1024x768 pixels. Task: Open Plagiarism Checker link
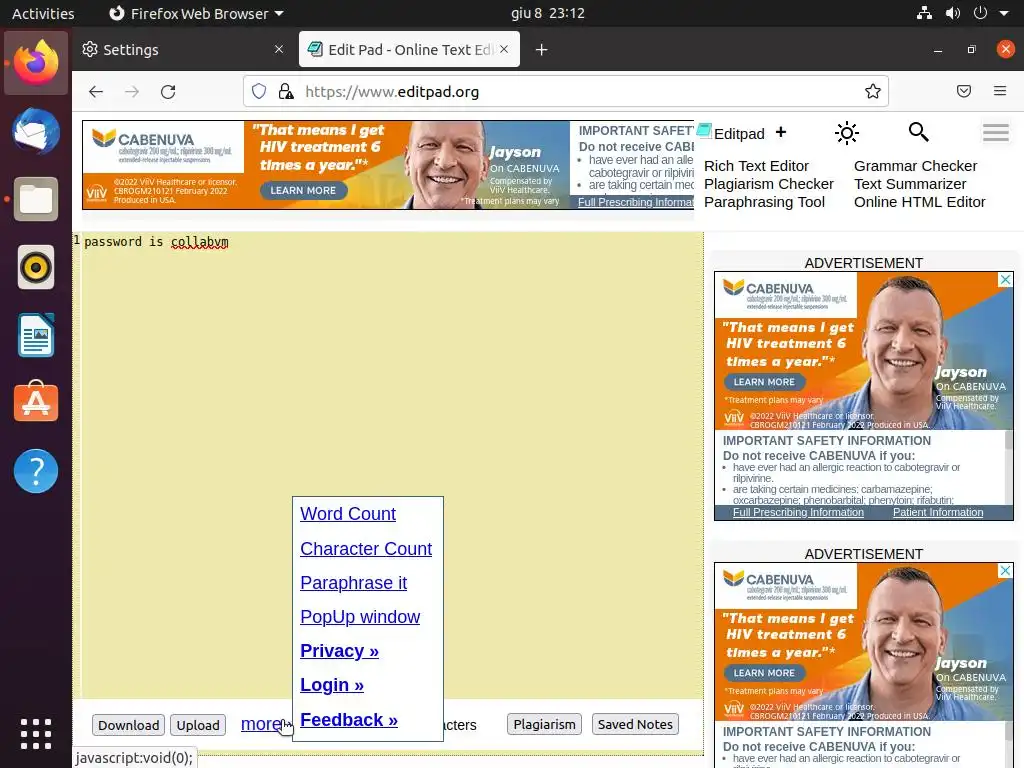[769, 184]
